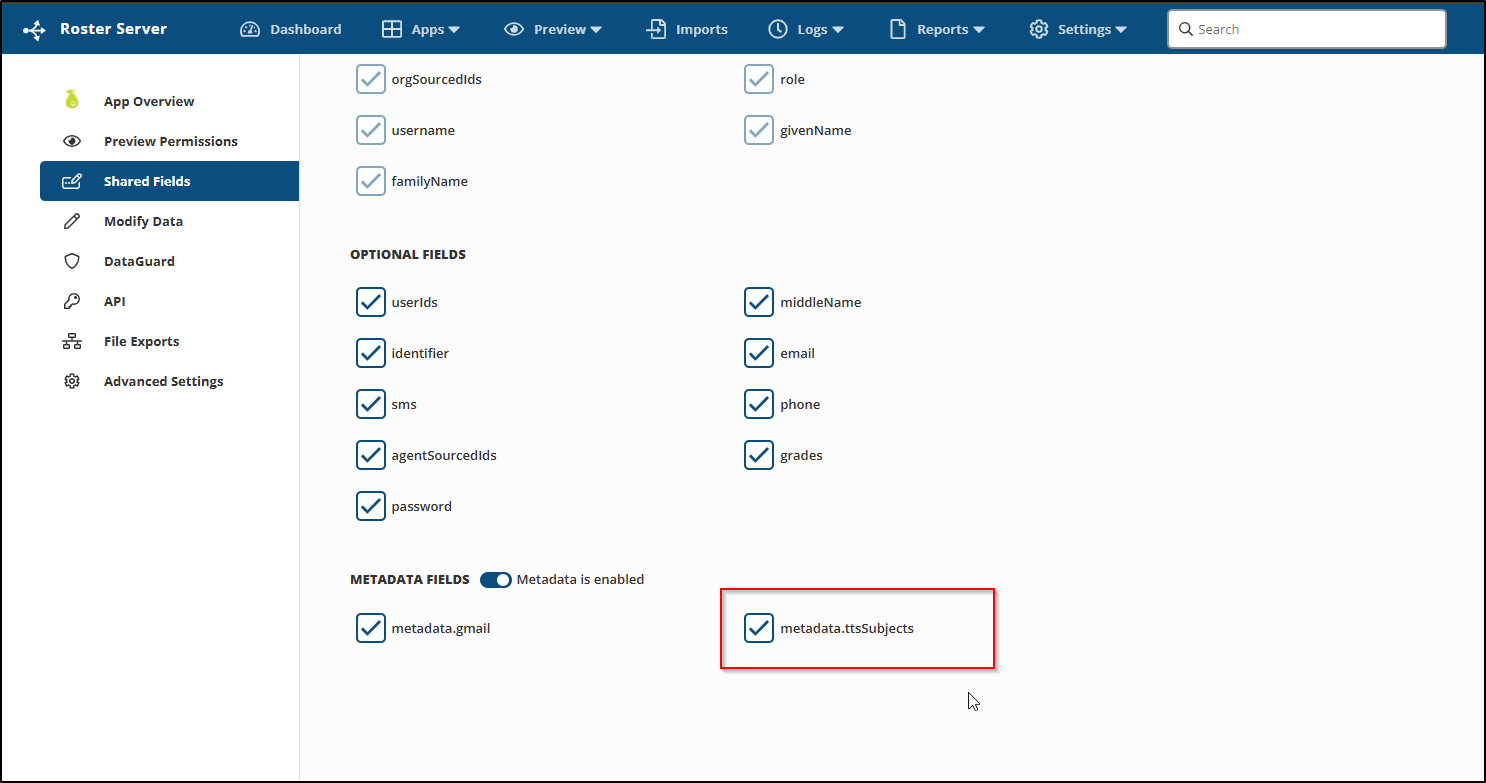The image size is (1486, 783).
Task: Click the Advanced Settings gear icon
Action: pyautogui.click(x=72, y=381)
